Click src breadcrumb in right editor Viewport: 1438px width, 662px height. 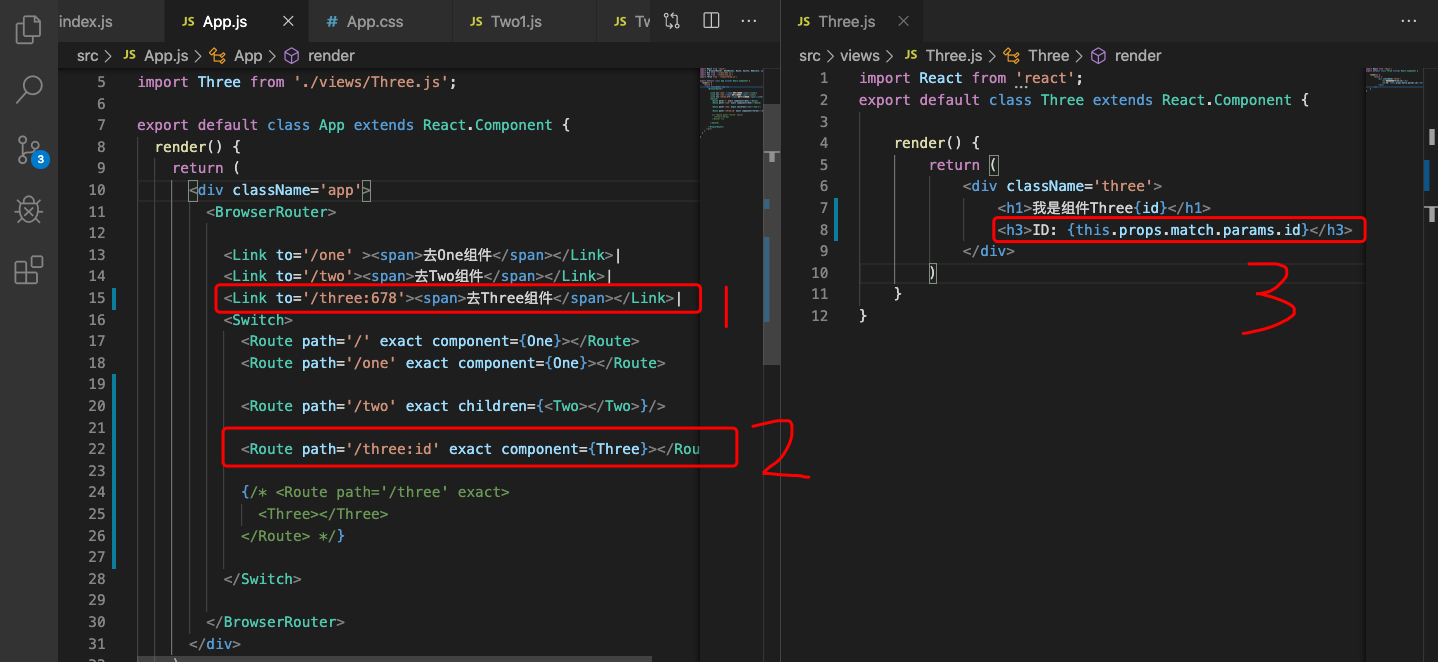click(810, 56)
